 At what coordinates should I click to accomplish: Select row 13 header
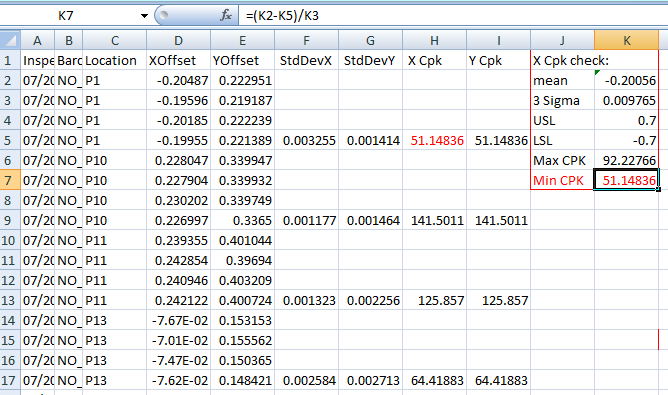tap(10, 301)
